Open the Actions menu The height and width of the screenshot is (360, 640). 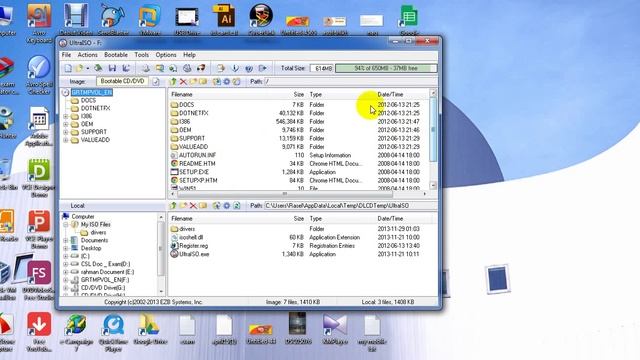coord(87,55)
